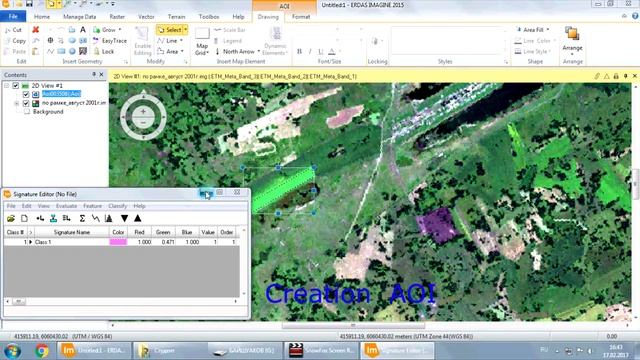Click the Lock tool in Insert Geometry
This screenshot has height=360, width=640.
pos(104,51)
